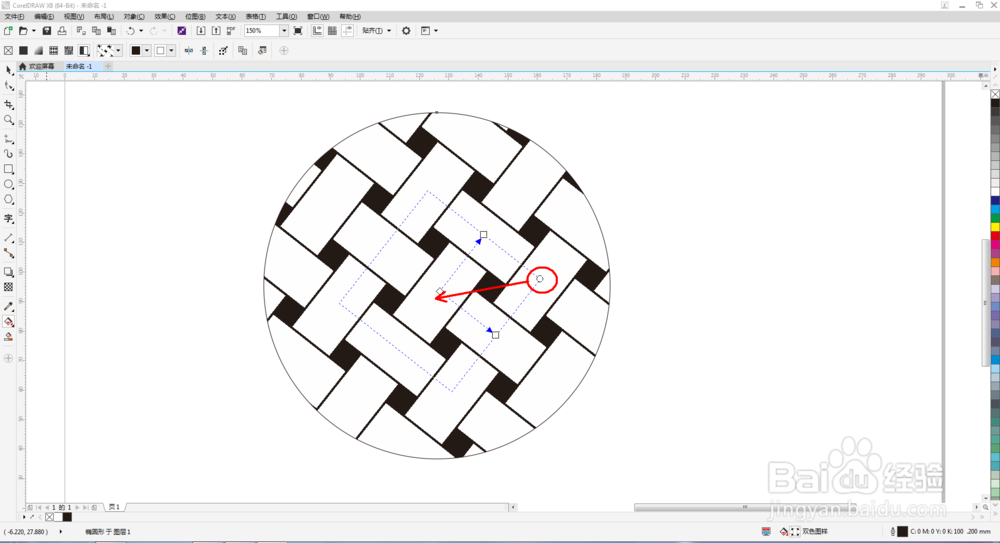Viewport: 1000px width, 543px height.
Task: Select the Parallel Dimension tool
Action: point(8,237)
